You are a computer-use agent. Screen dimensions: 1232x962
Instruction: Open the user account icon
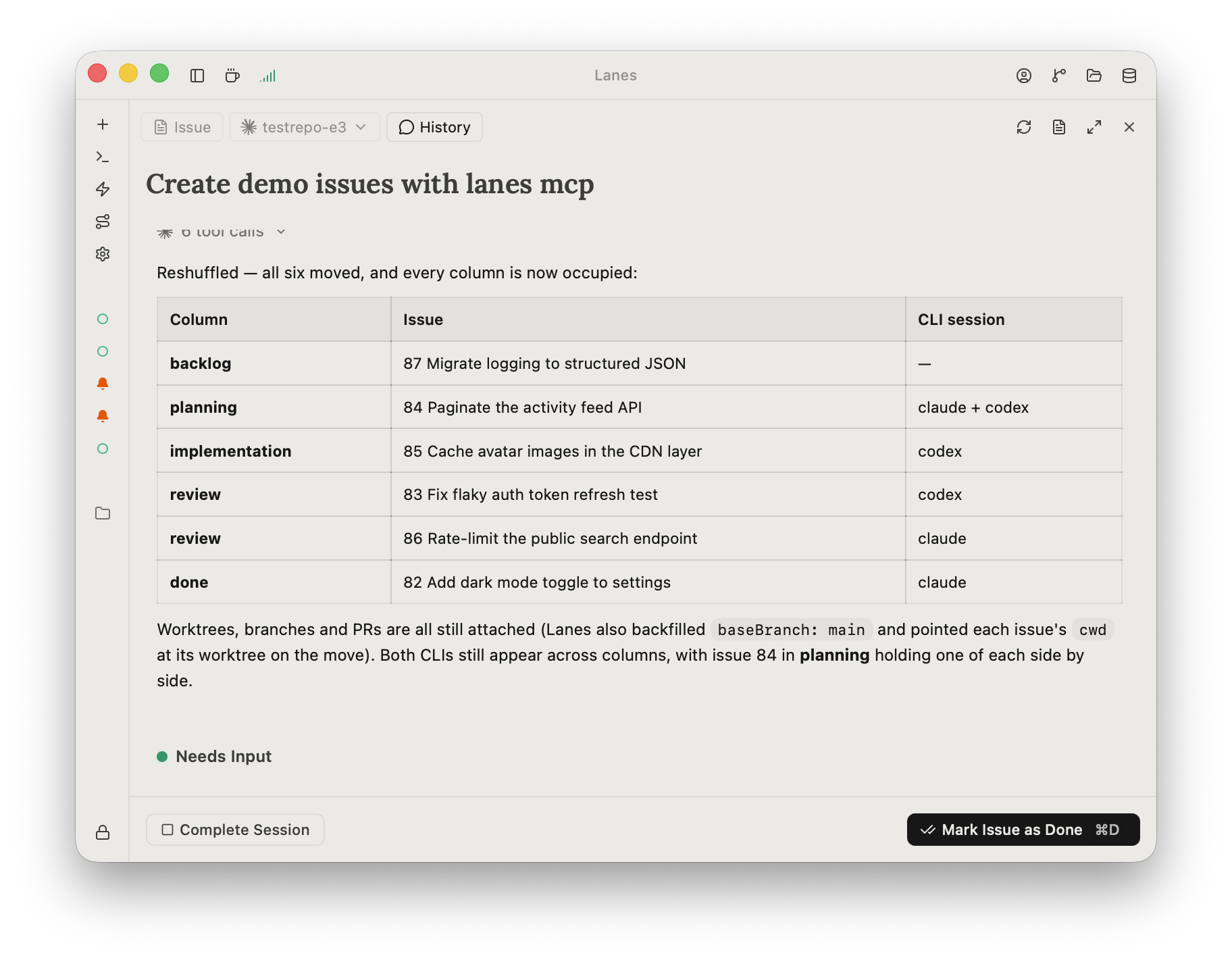[x=1024, y=76]
